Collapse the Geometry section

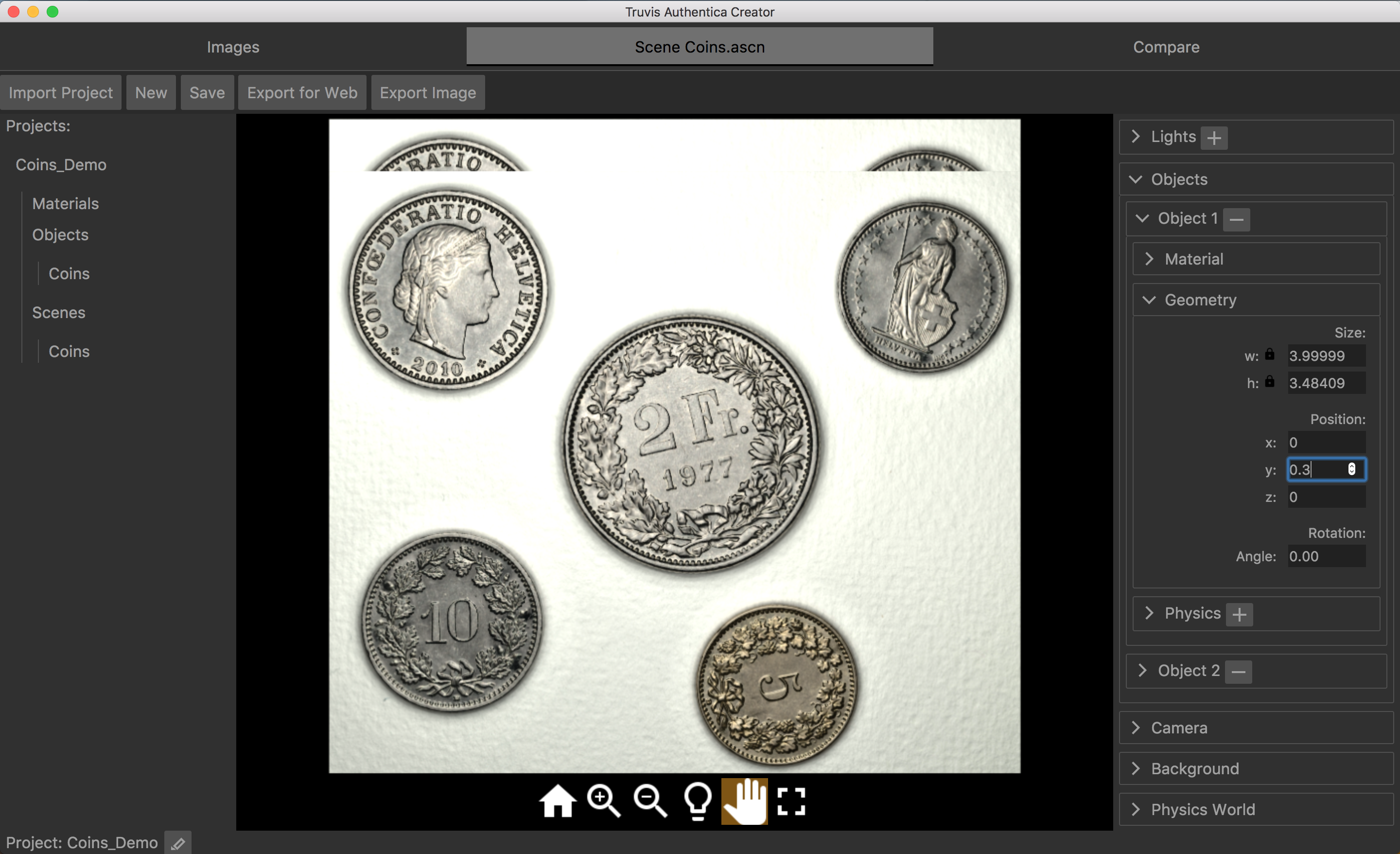[1149, 300]
